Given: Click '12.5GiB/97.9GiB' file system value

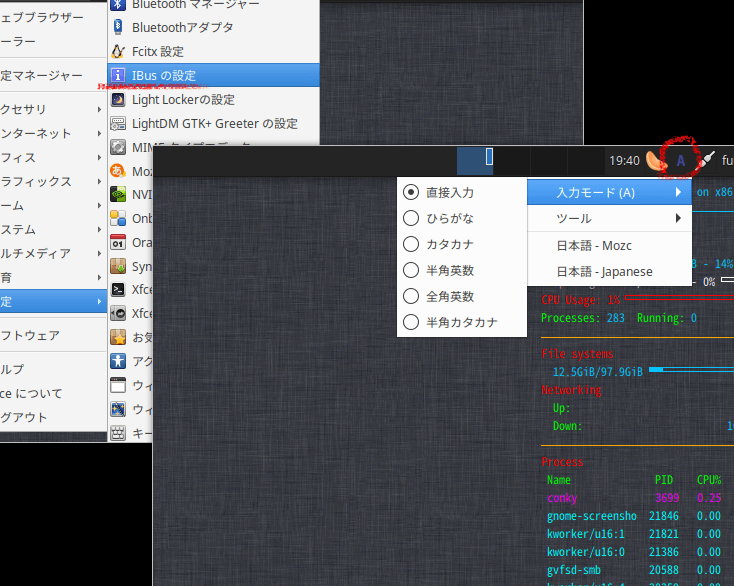Looking at the screenshot, I should pos(598,372).
